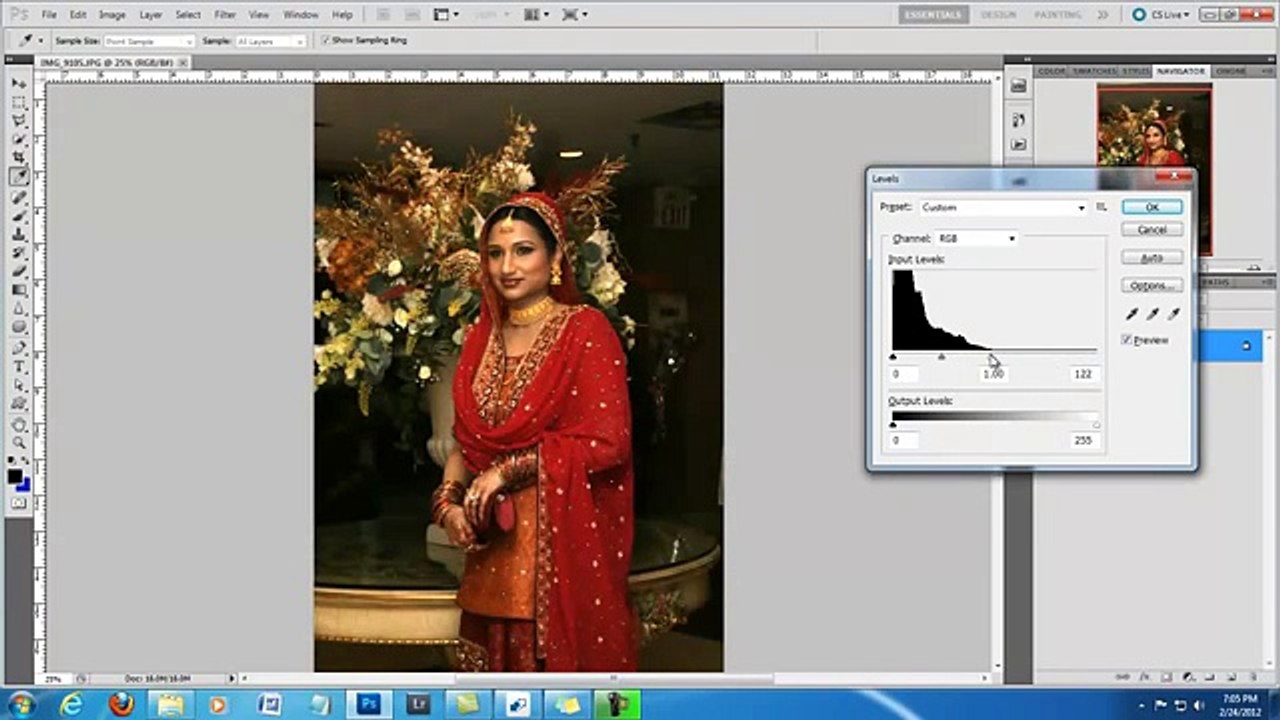Image resolution: width=1280 pixels, height=720 pixels.
Task: Click the foreground color swatch
Action: [15, 476]
